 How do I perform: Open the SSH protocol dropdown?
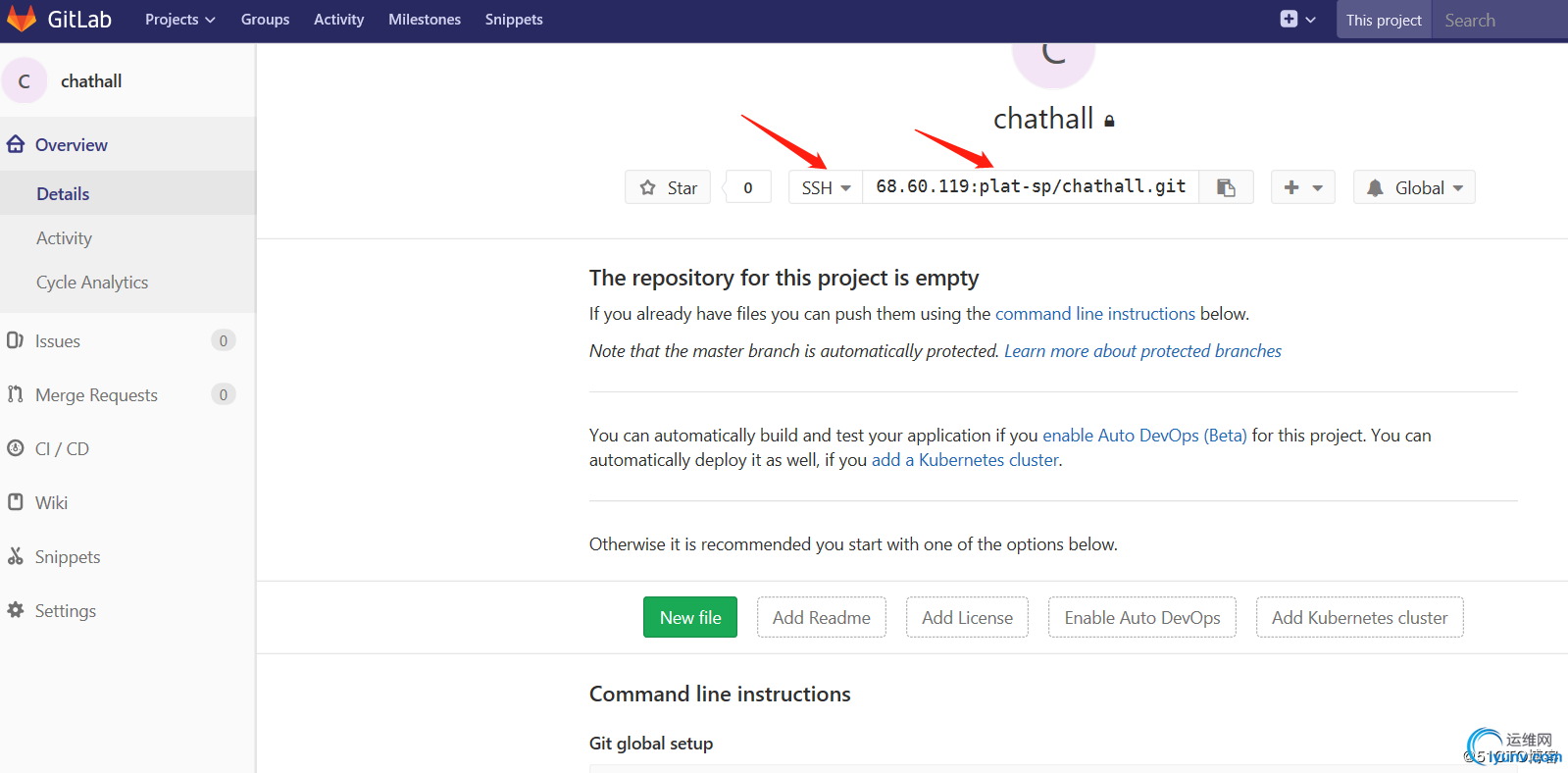click(x=826, y=187)
